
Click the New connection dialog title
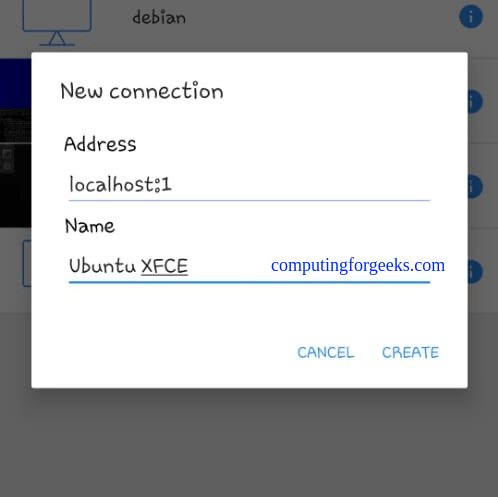(x=142, y=91)
